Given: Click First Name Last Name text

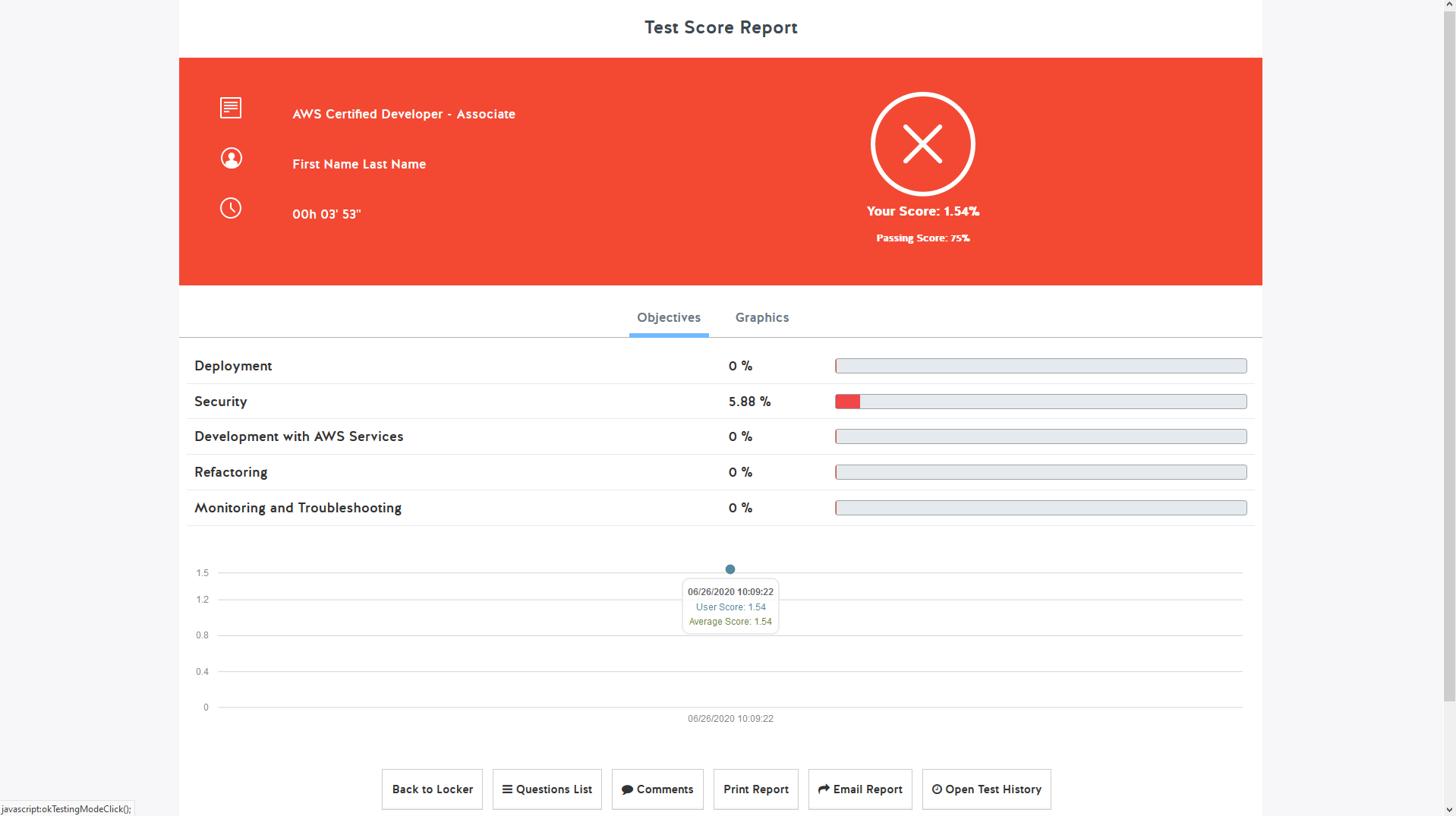Looking at the screenshot, I should [x=359, y=164].
